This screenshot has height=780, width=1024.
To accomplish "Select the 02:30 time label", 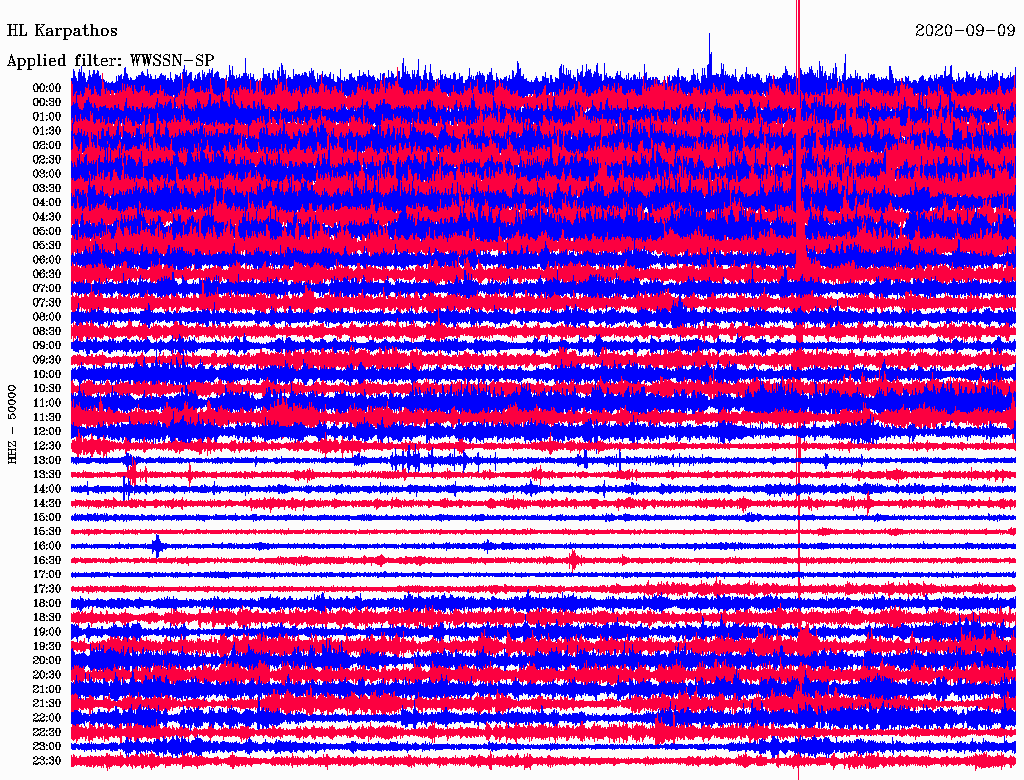I will 47,160.
